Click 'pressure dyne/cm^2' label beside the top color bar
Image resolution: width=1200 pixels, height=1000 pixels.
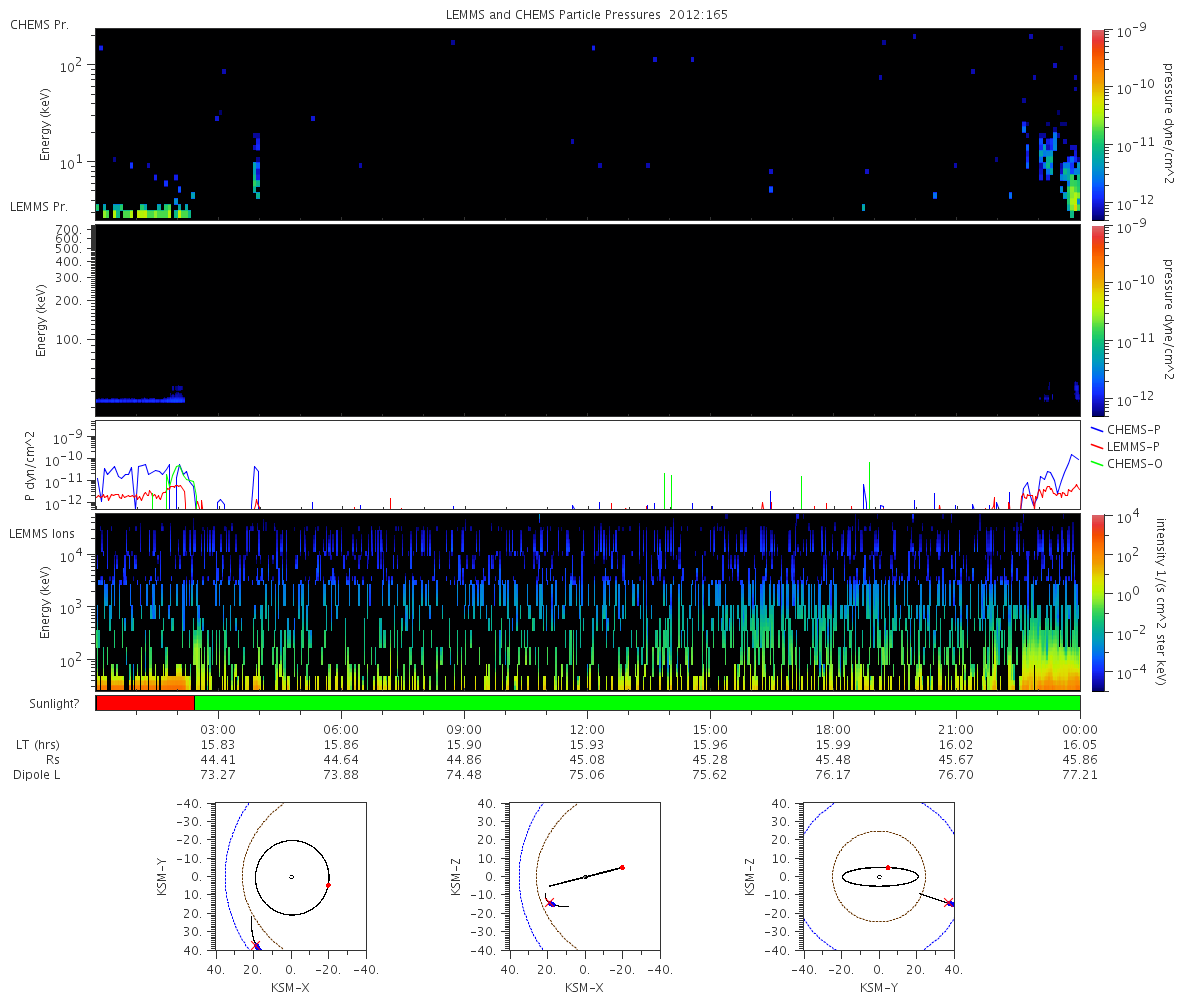coord(1167,124)
